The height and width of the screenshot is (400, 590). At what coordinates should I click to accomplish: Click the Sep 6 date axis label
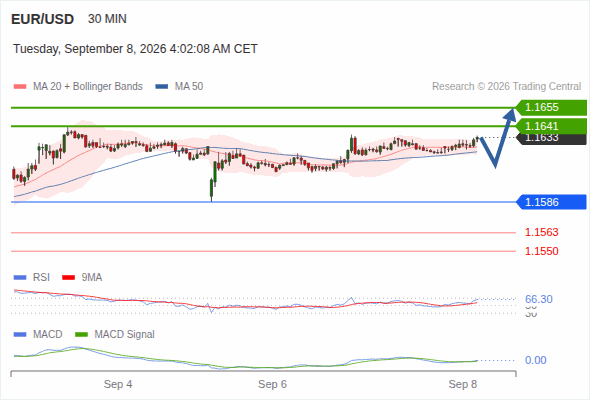click(272, 384)
